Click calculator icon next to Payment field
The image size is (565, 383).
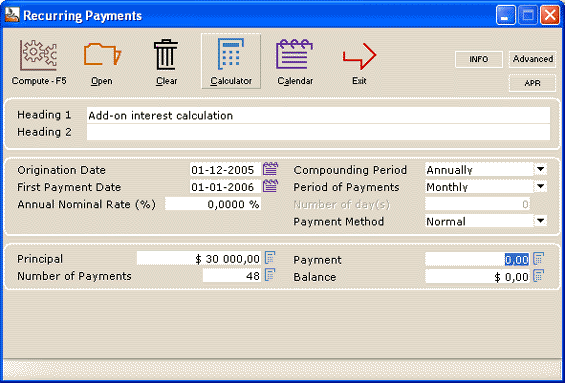click(x=539, y=259)
